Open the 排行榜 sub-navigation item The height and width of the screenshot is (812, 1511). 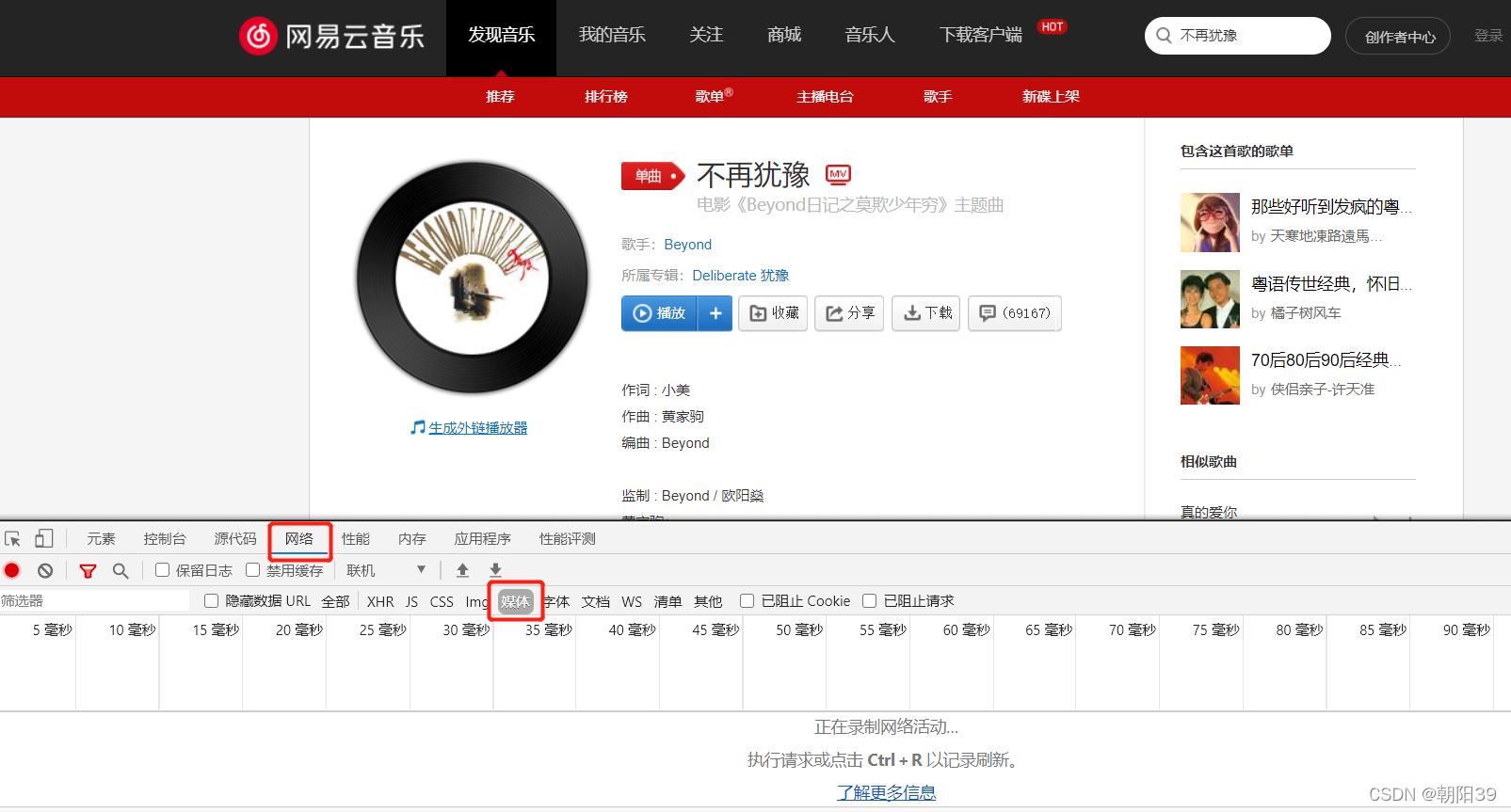(x=605, y=97)
